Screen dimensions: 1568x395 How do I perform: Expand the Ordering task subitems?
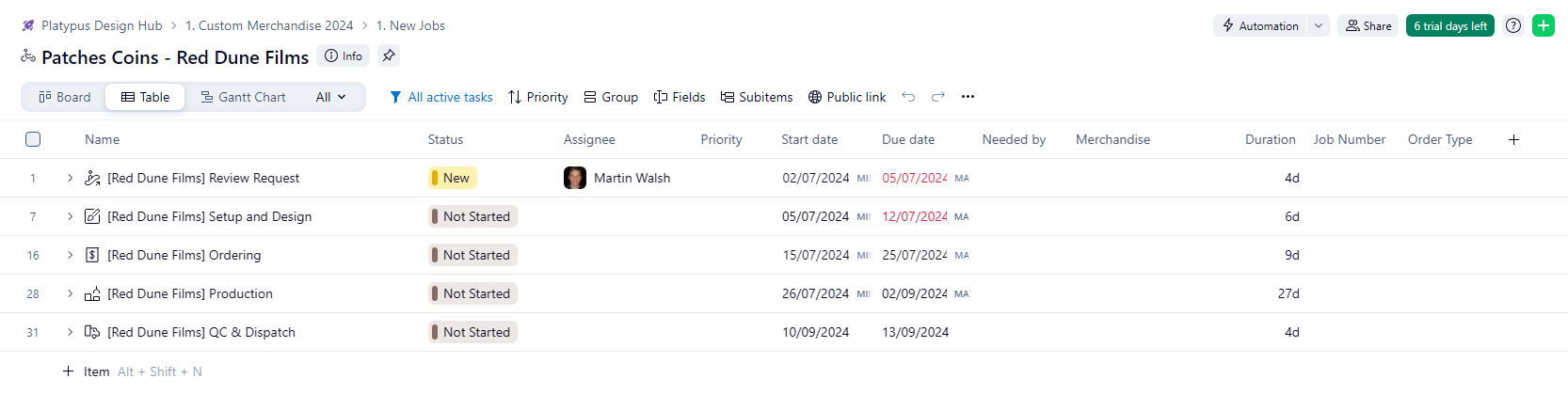tap(70, 255)
